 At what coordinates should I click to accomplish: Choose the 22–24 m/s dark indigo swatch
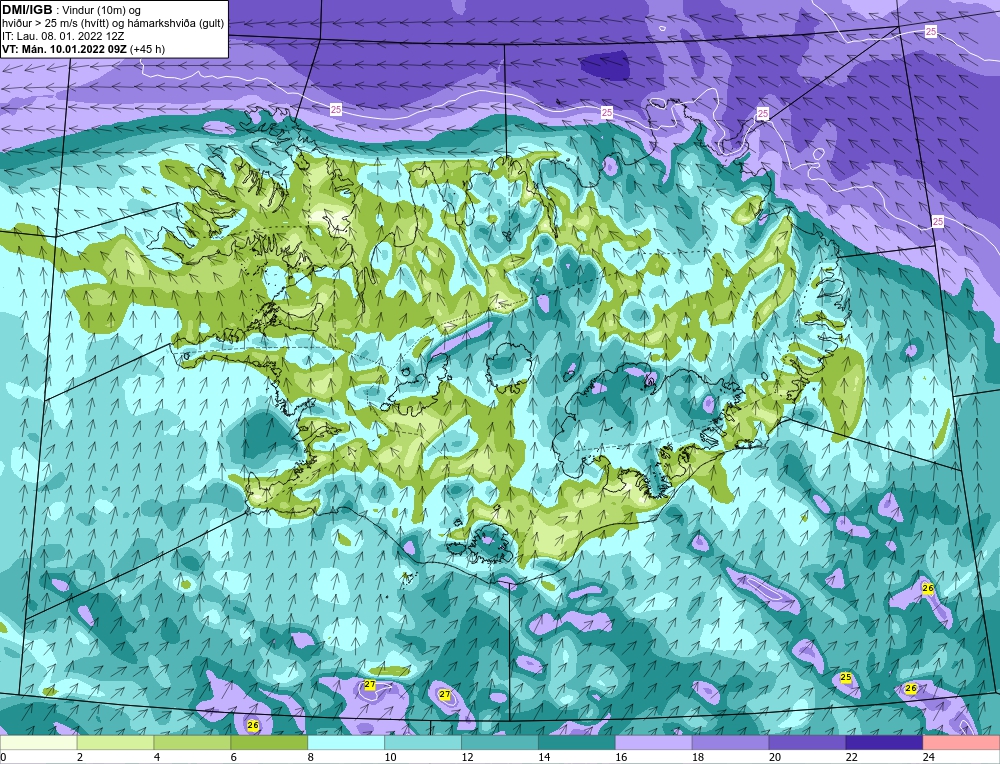[884, 743]
